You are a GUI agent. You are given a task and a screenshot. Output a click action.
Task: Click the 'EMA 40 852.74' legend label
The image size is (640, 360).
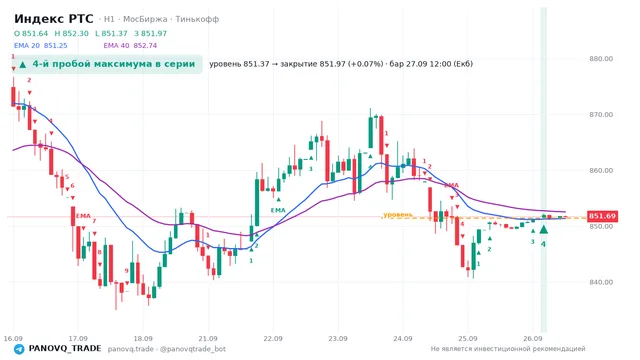130,45
